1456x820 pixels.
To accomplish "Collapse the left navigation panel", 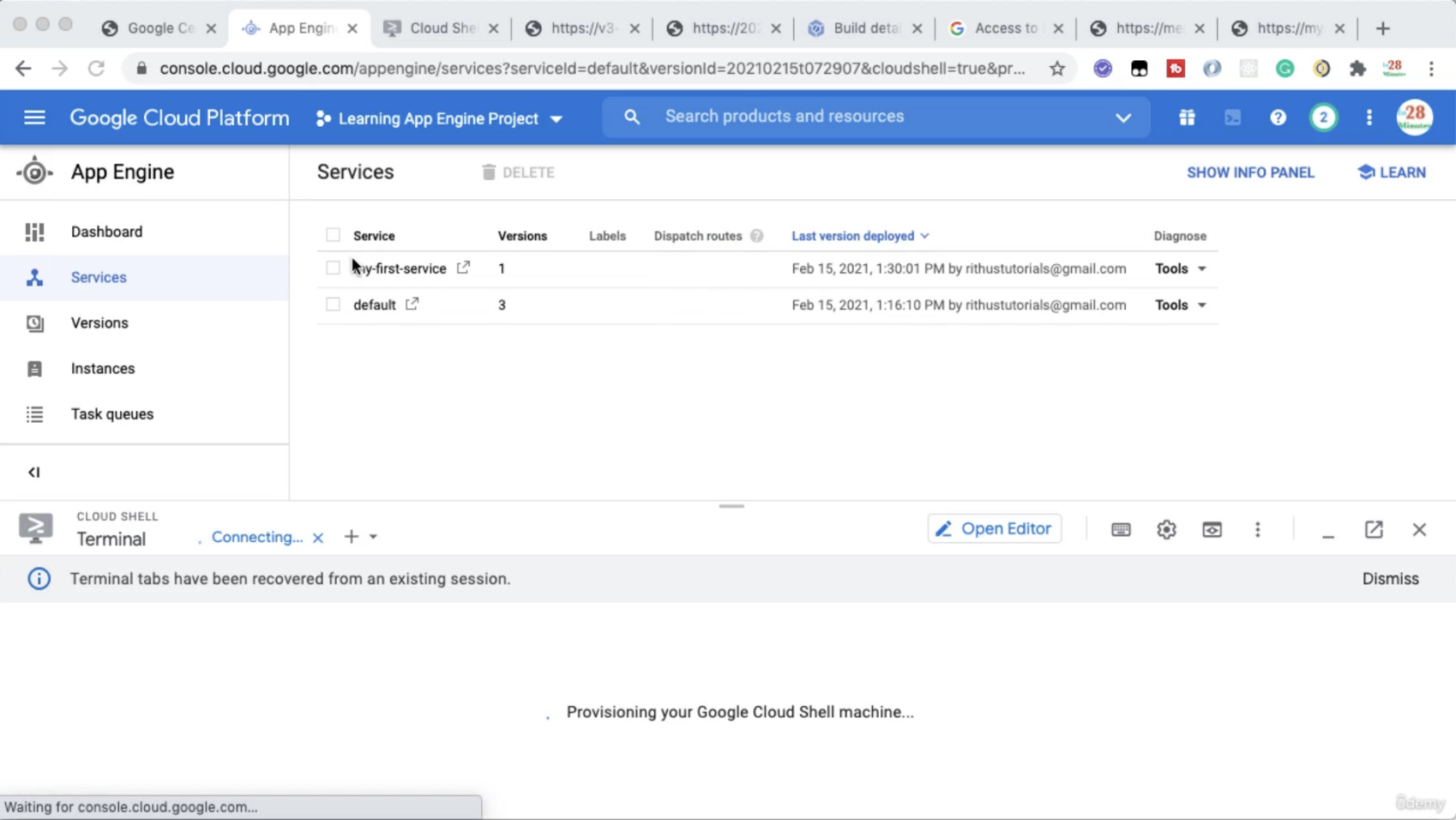I will tap(33, 473).
